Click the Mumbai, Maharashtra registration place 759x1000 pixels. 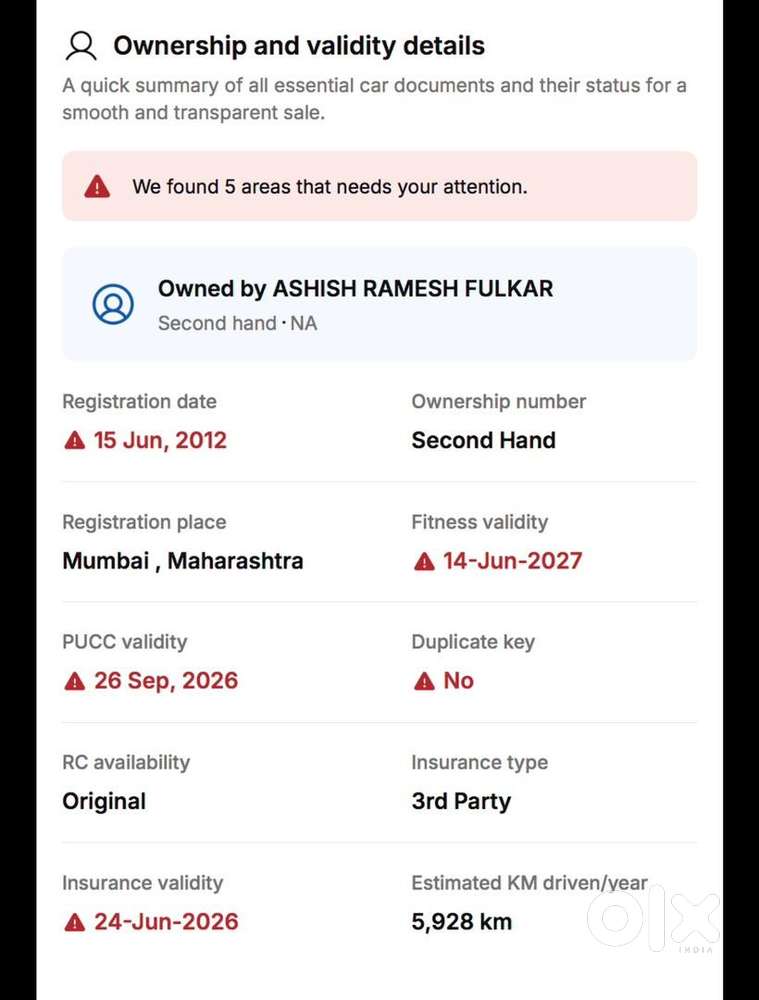click(x=182, y=561)
